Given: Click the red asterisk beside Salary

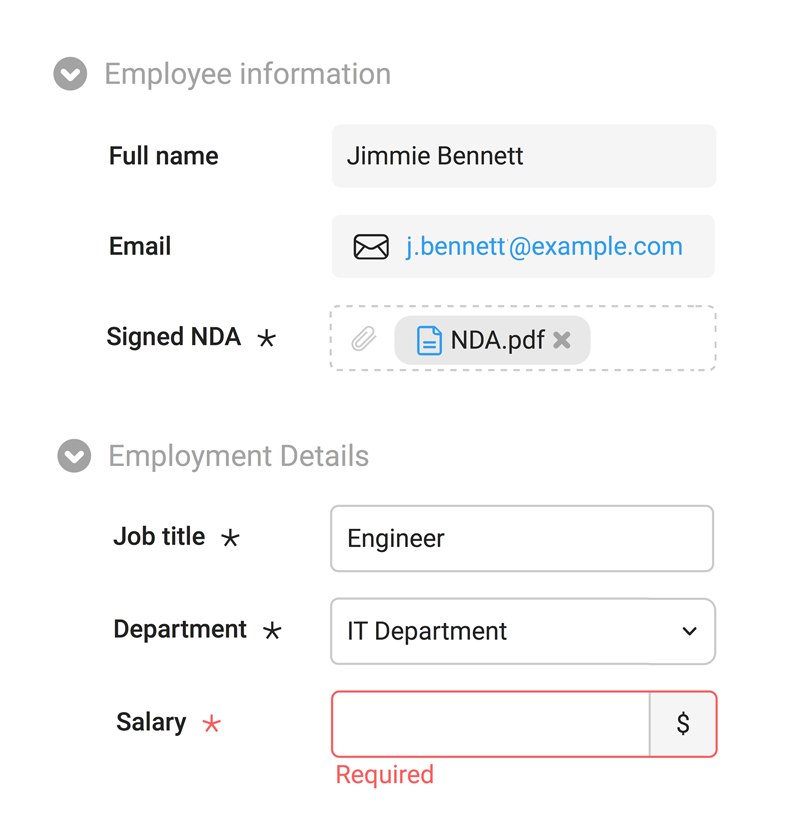Looking at the screenshot, I should 211,724.
